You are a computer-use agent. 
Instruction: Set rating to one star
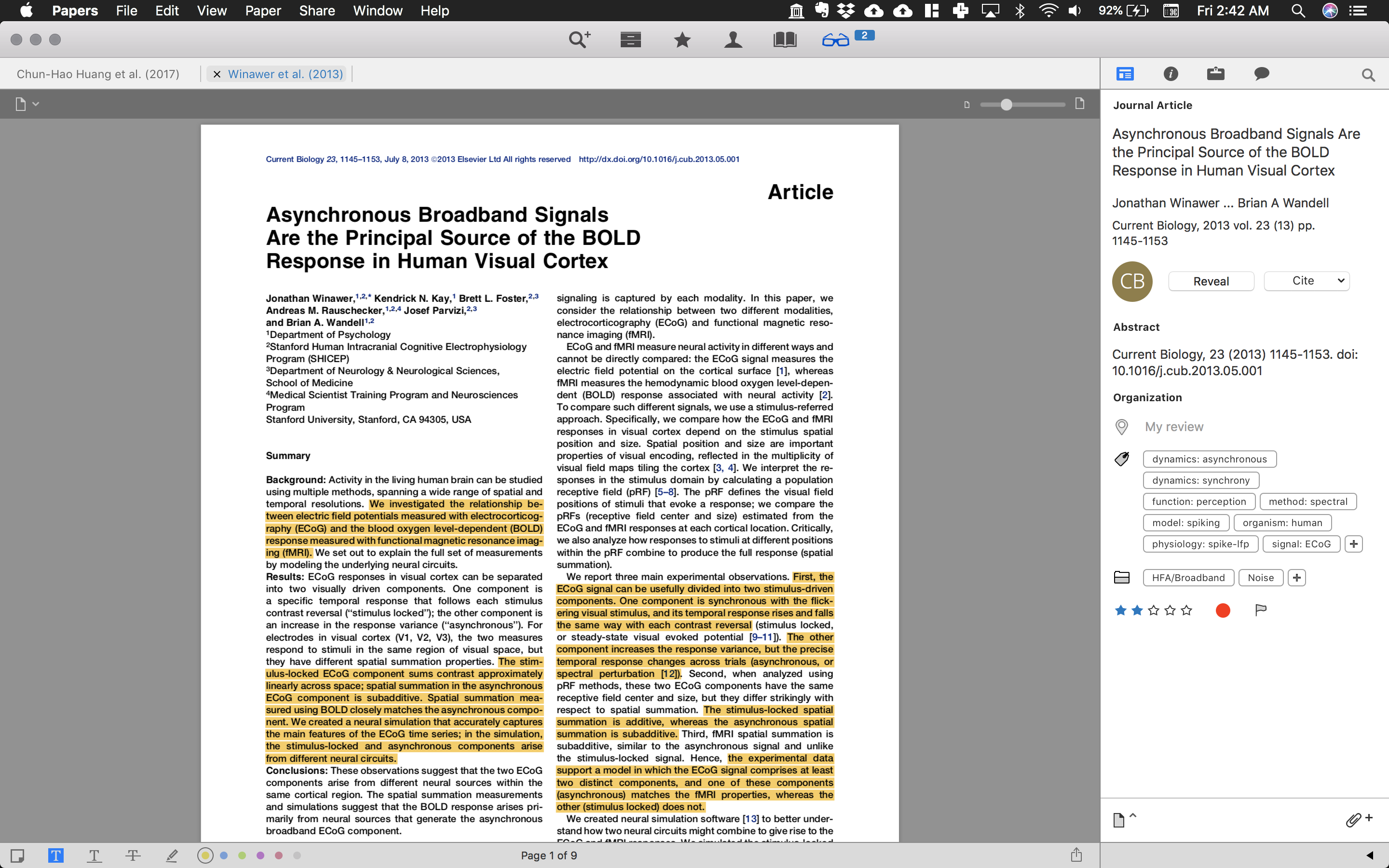pyautogui.click(x=1120, y=610)
